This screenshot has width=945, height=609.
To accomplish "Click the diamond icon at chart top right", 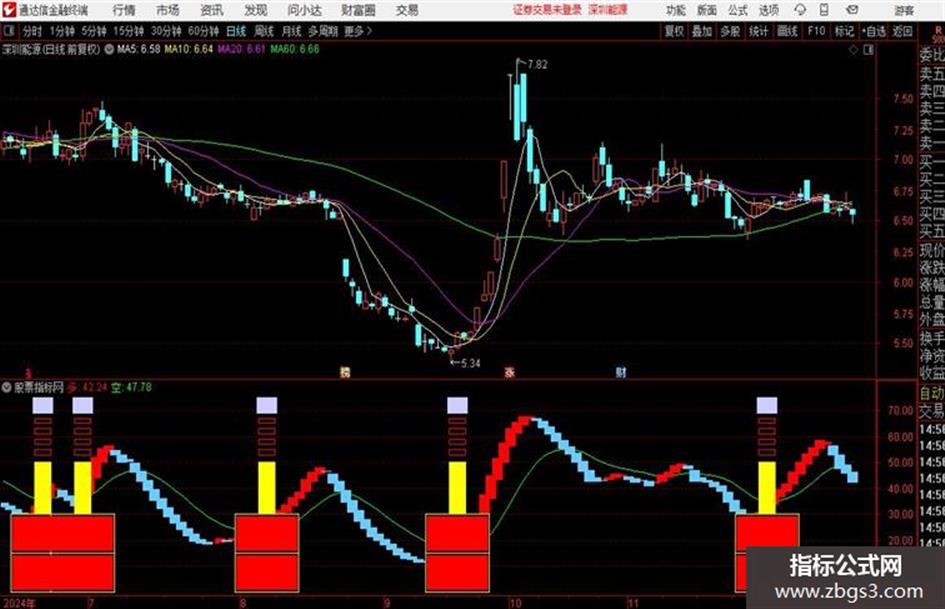I will click(853, 50).
